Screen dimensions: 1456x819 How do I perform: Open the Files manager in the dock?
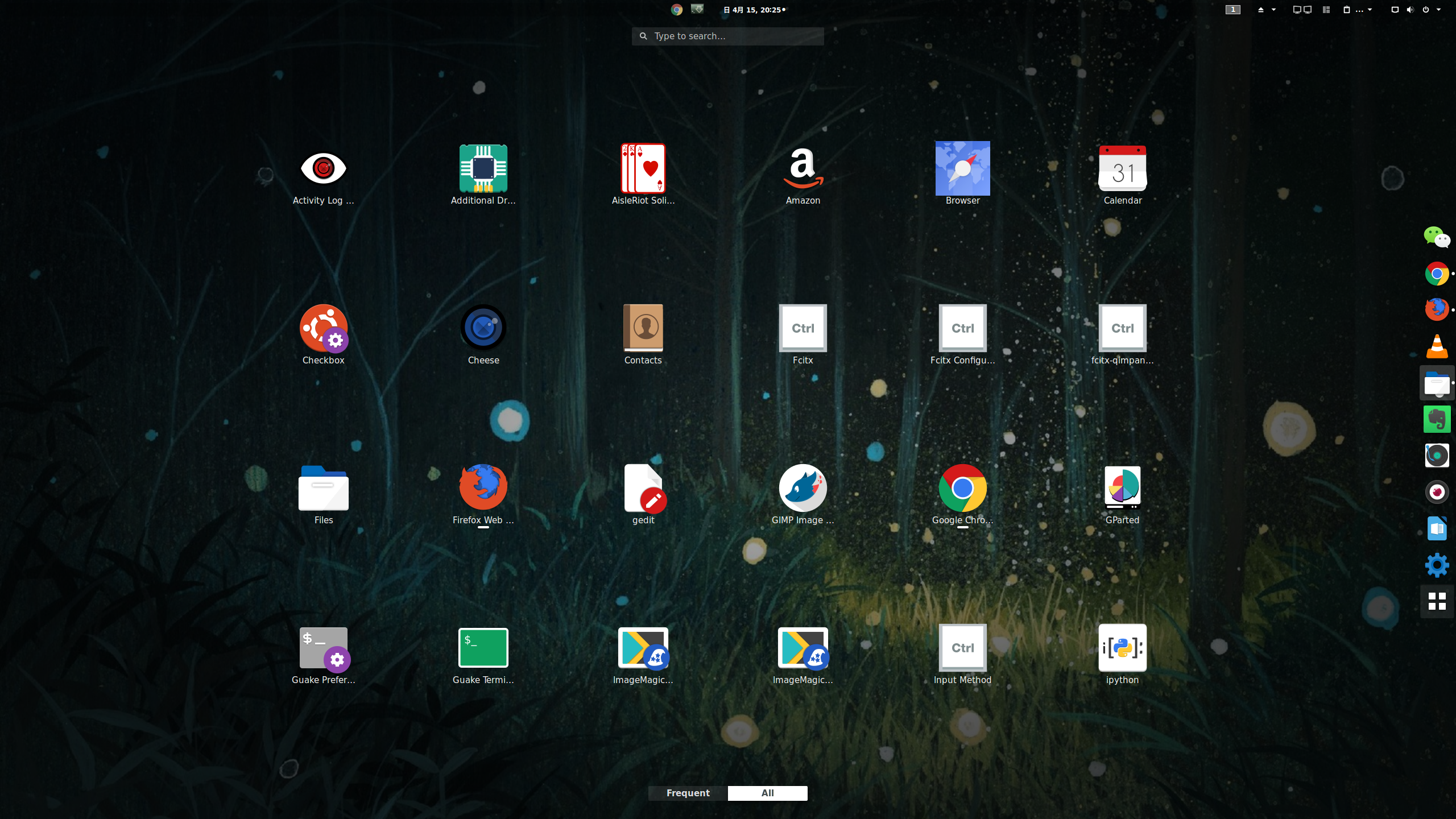[1437, 383]
